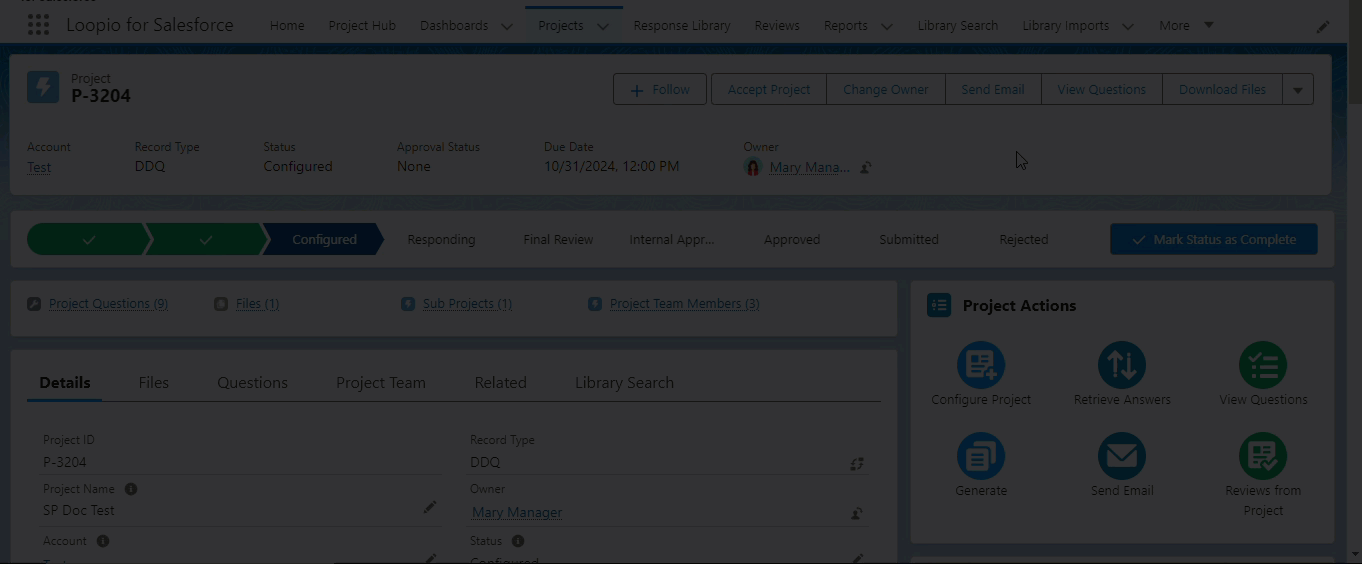The width and height of the screenshot is (1362, 564).
Task: Click the info icon next to Account field
Action: tap(103, 541)
